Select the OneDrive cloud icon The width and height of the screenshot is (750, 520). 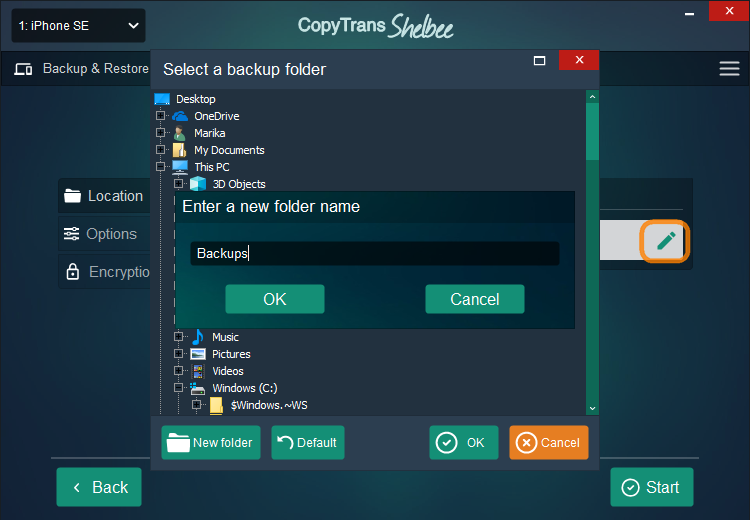(x=180, y=116)
